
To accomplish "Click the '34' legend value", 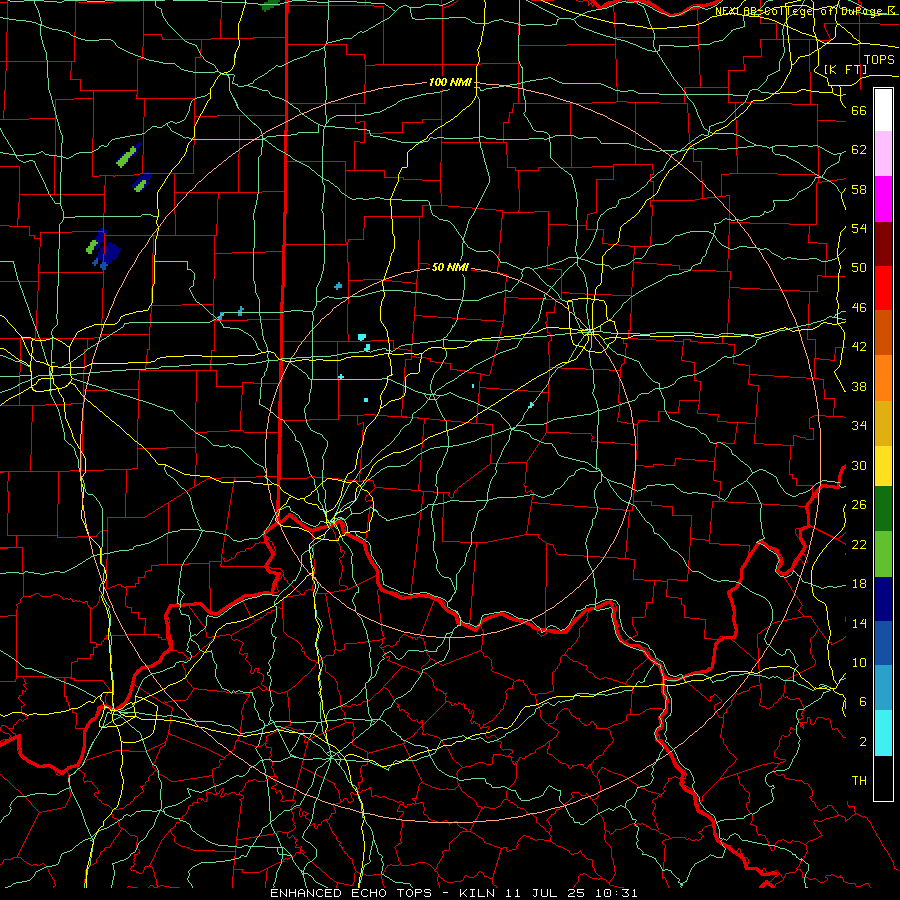I will pos(859,426).
